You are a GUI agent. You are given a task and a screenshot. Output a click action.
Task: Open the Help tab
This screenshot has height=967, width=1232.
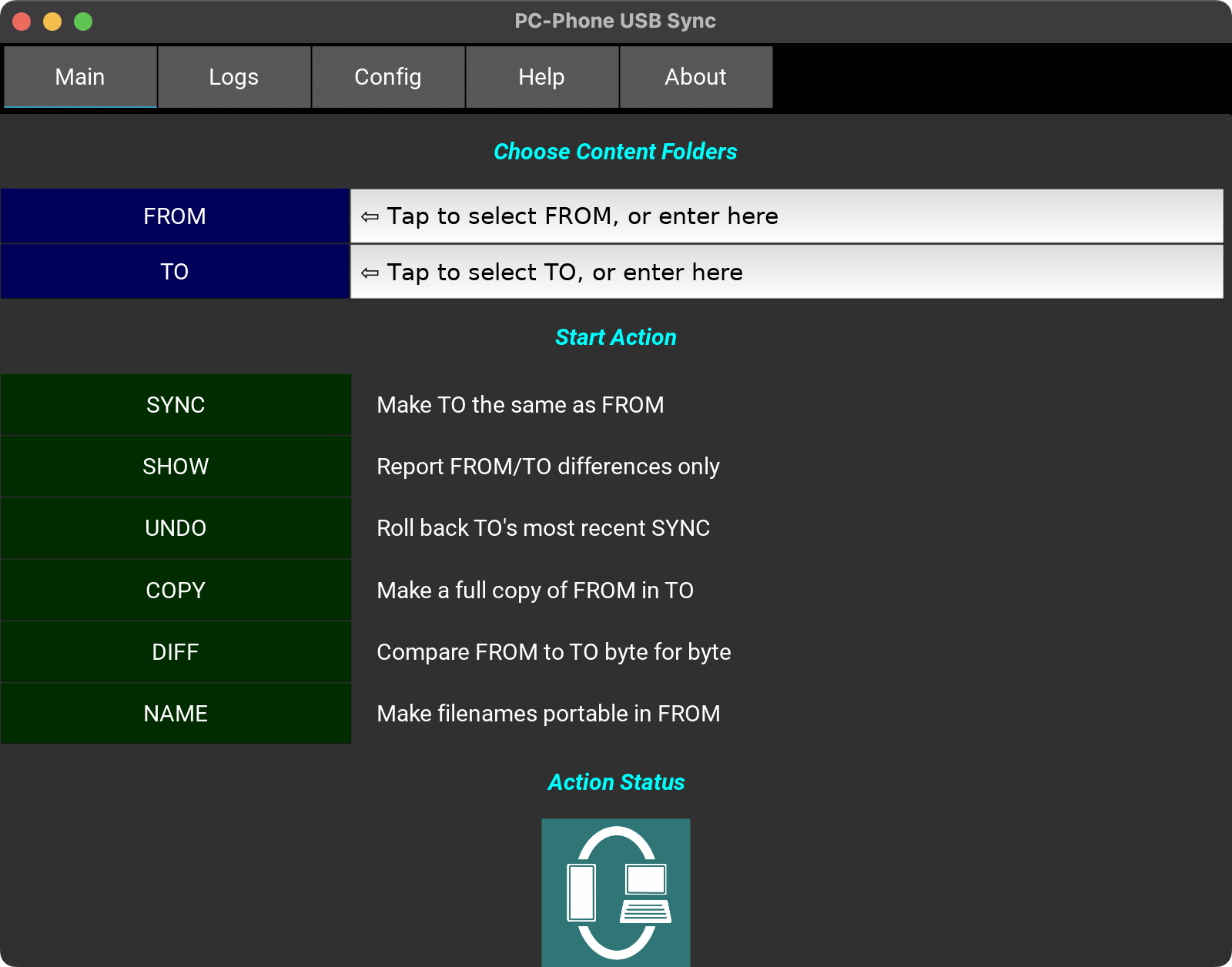pyautogui.click(x=542, y=77)
